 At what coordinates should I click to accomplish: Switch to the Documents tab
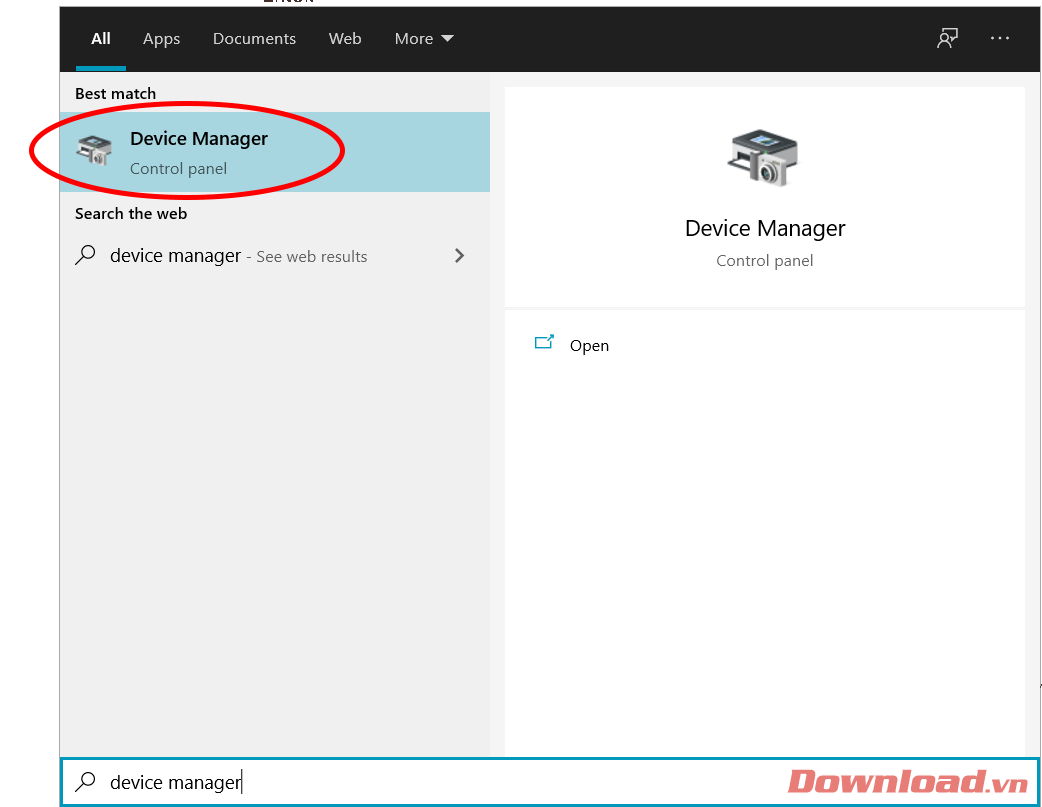[x=254, y=38]
